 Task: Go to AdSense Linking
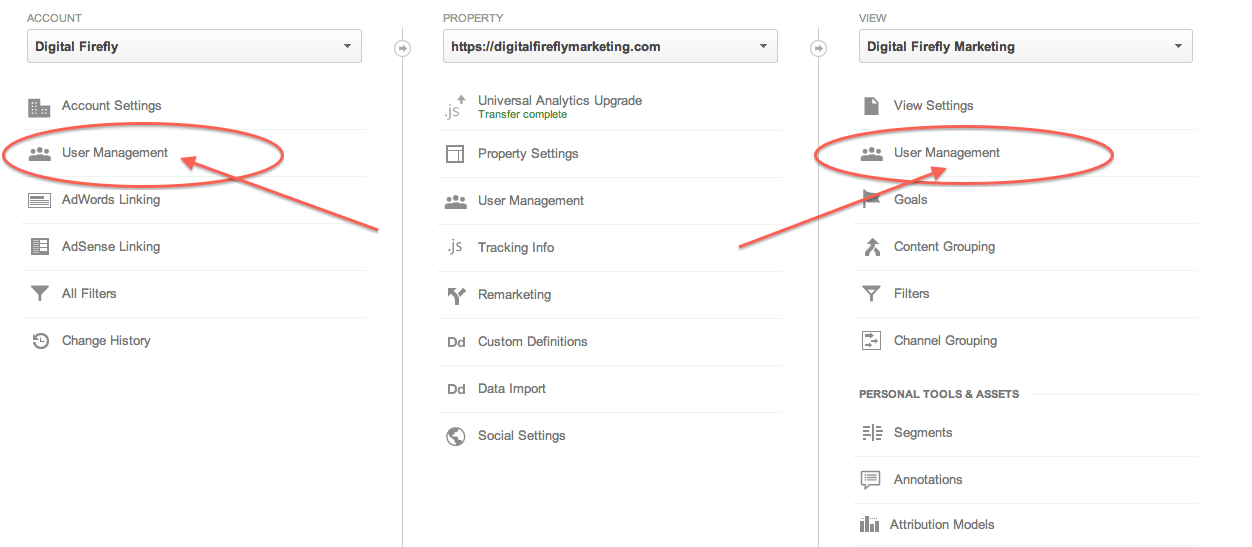point(111,247)
